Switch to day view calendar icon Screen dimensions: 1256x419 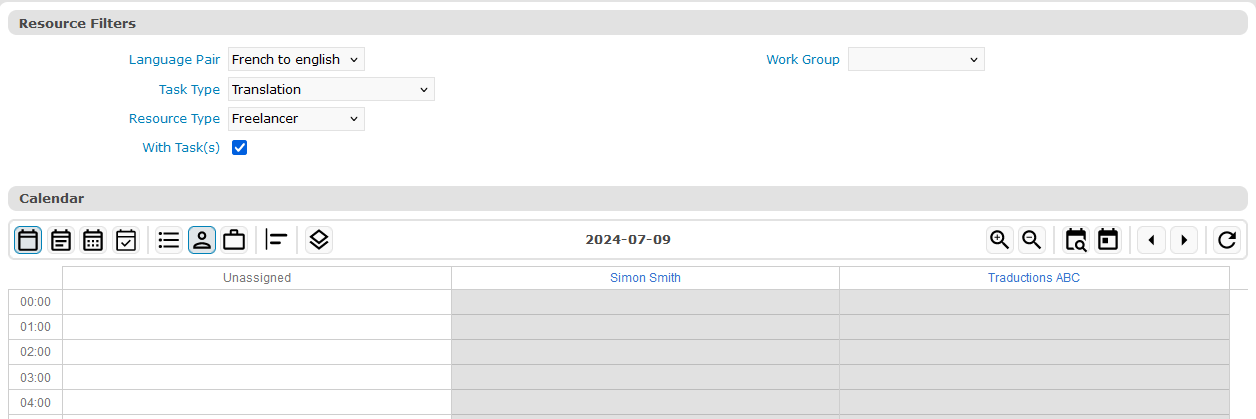tap(29, 240)
